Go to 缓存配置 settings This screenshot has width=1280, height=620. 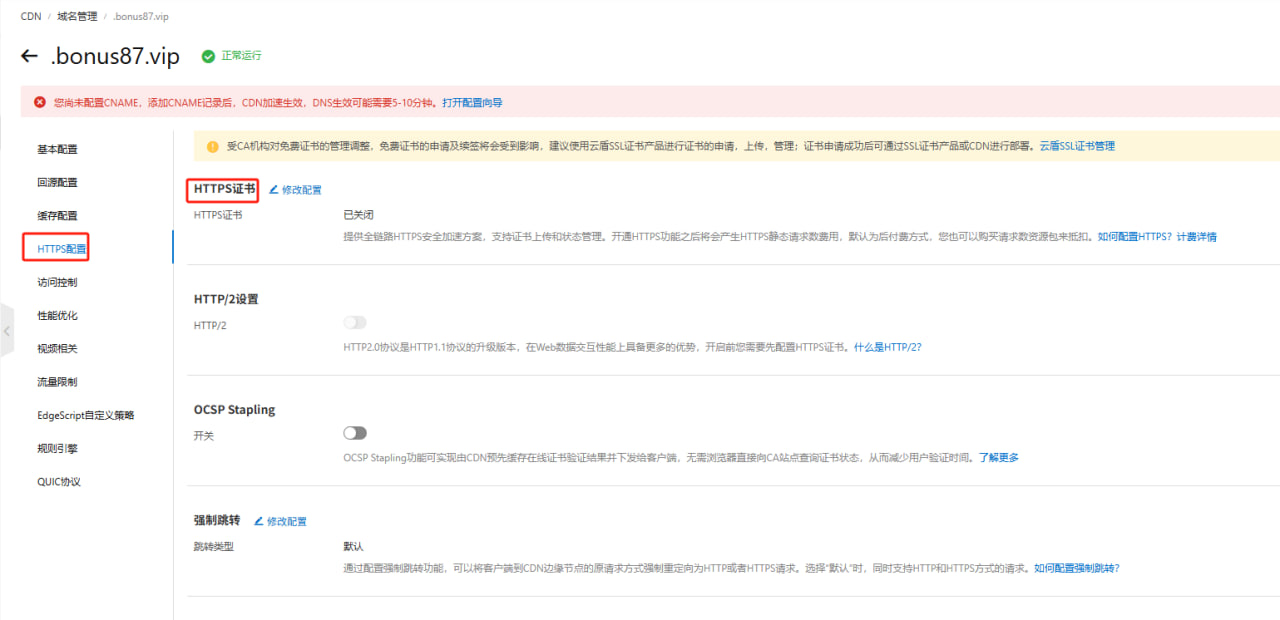tap(57, 216)
